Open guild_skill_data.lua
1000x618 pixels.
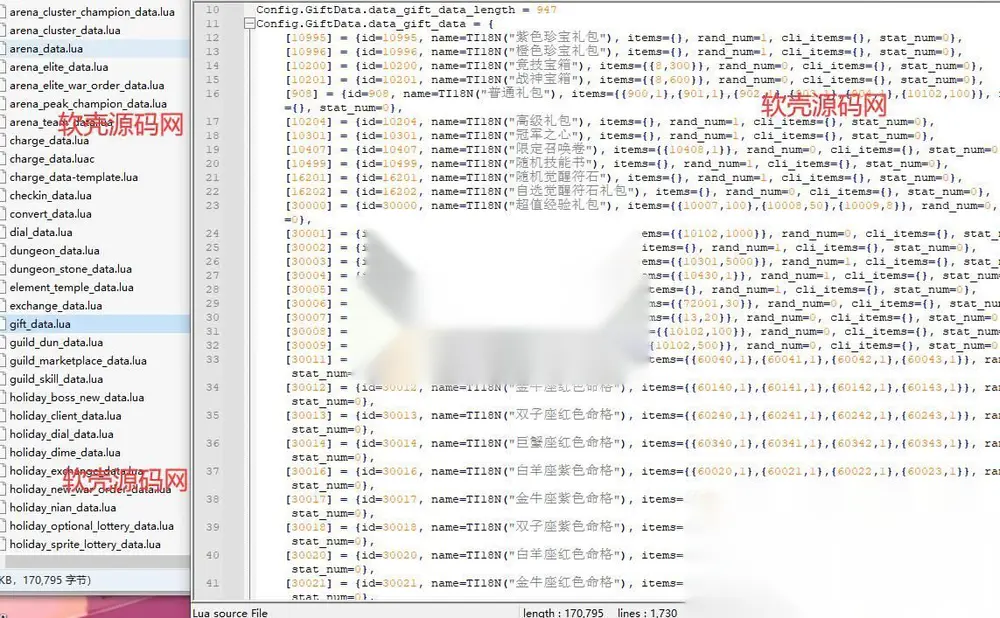coord(56,379)
